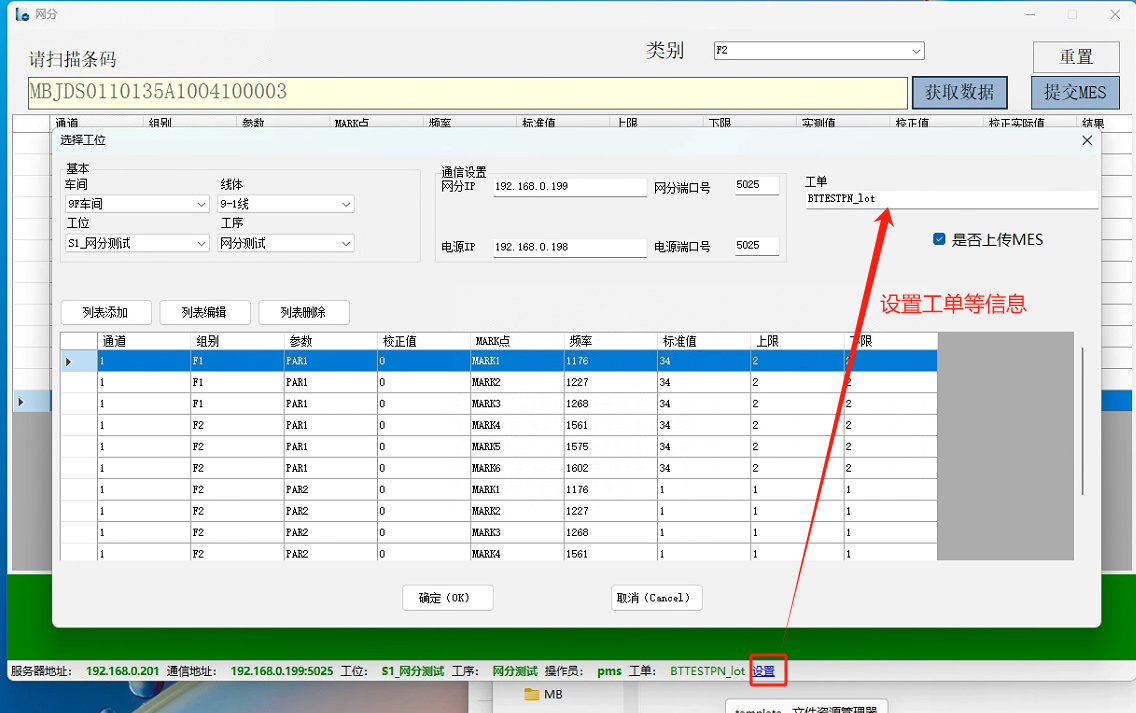The width and height of the screenshot is (1136, 713).
Task: Click the 列表删除 button
Action: [304, 313]
